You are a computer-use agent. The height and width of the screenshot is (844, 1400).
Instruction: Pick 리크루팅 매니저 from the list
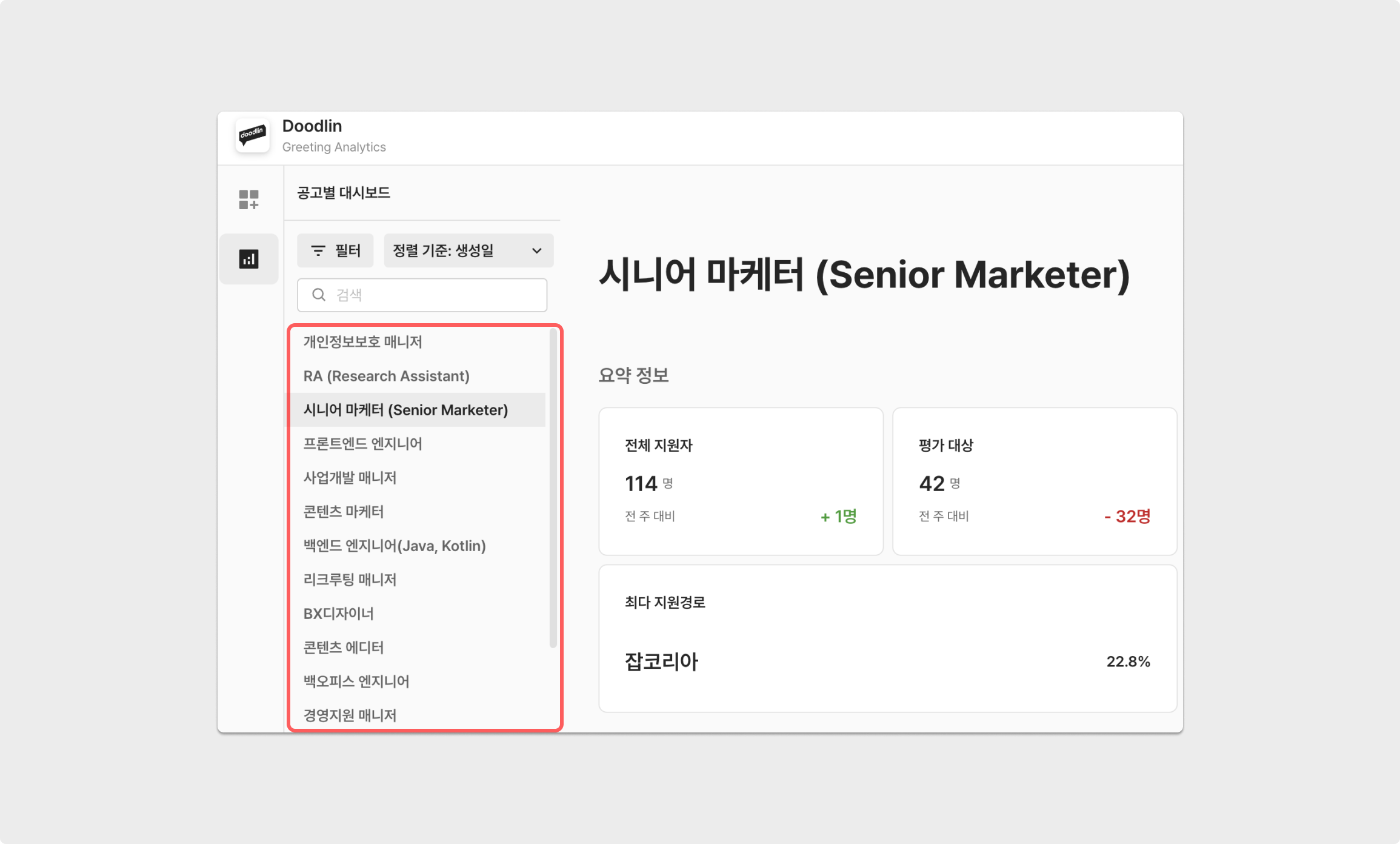pyautogui.click(x=350, y=580)
